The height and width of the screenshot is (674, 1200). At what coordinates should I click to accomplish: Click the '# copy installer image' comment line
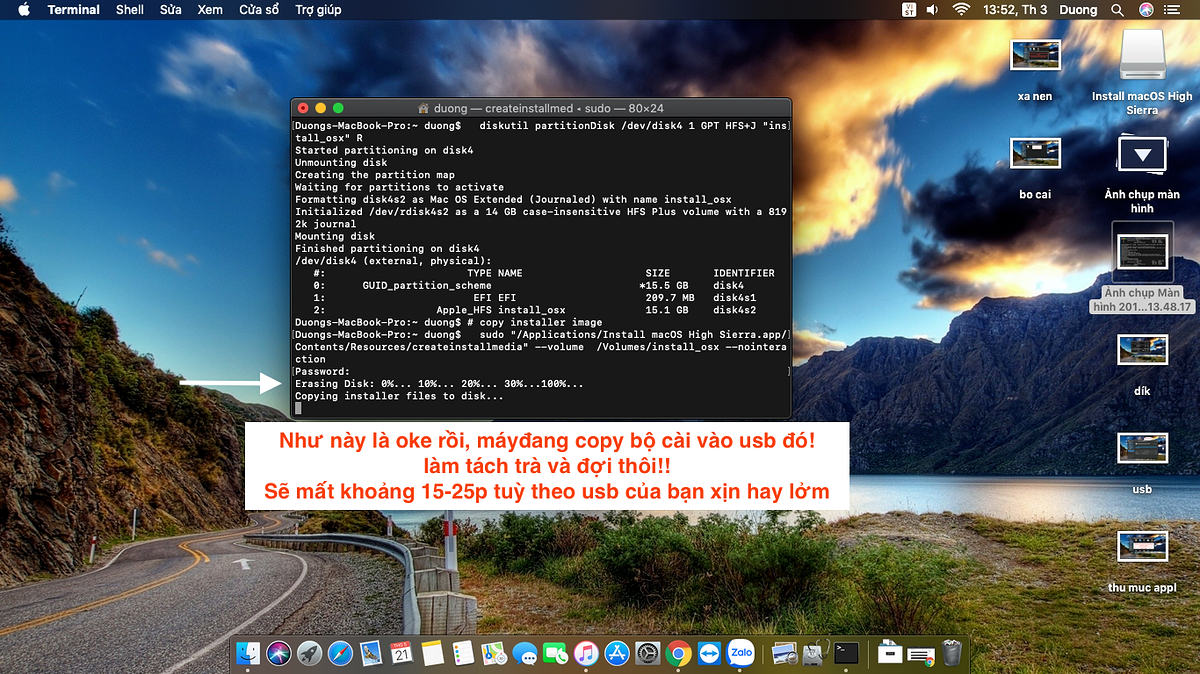coord(534,322)
